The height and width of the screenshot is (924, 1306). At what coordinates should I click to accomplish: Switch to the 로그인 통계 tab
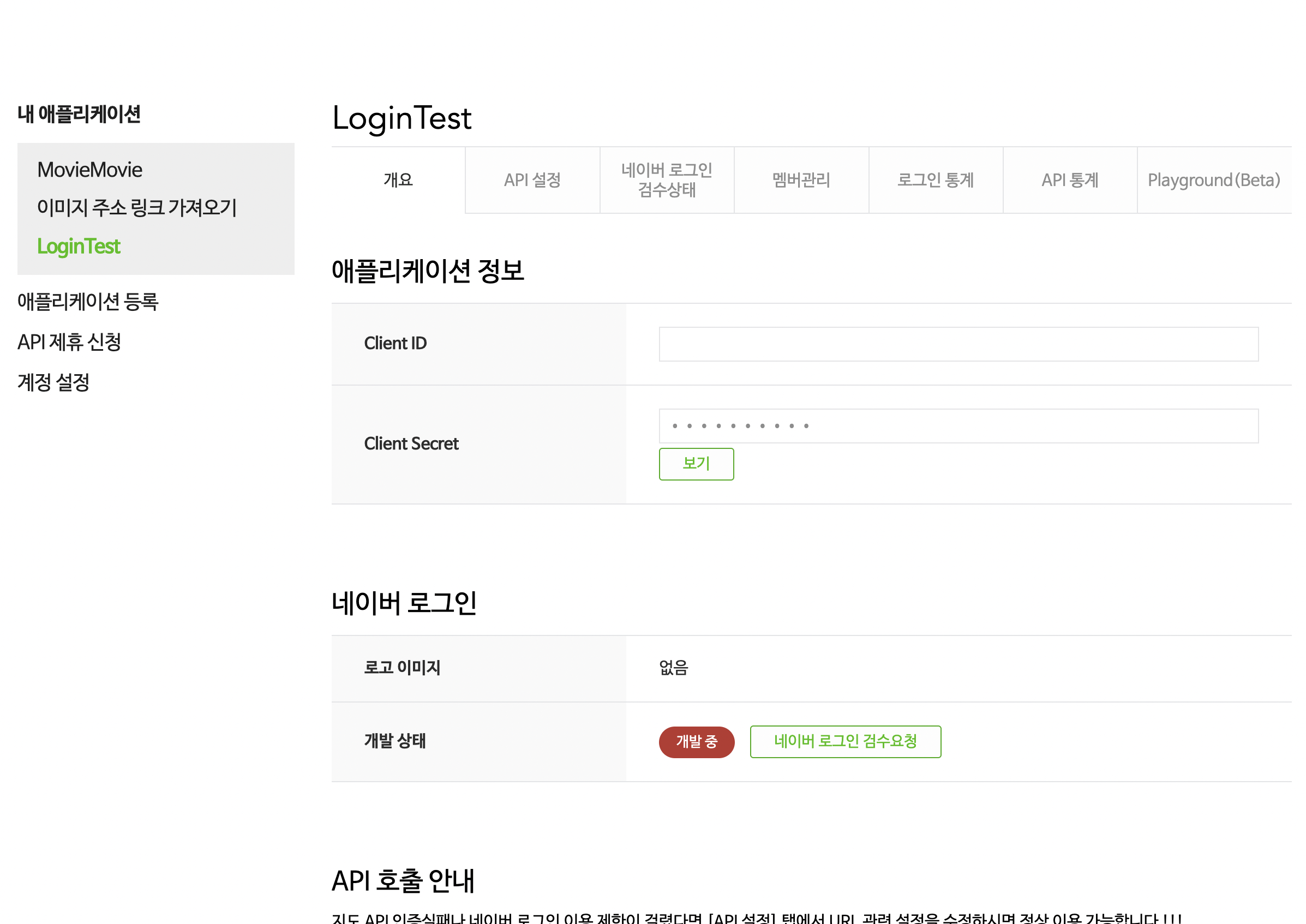936,181
